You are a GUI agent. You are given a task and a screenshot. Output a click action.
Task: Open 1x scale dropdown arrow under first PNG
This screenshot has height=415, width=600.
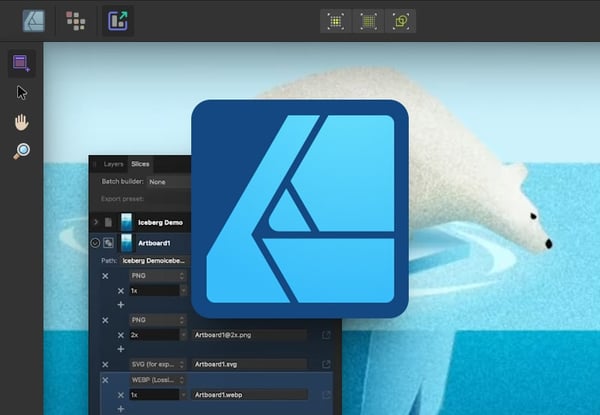pos(183,291)
